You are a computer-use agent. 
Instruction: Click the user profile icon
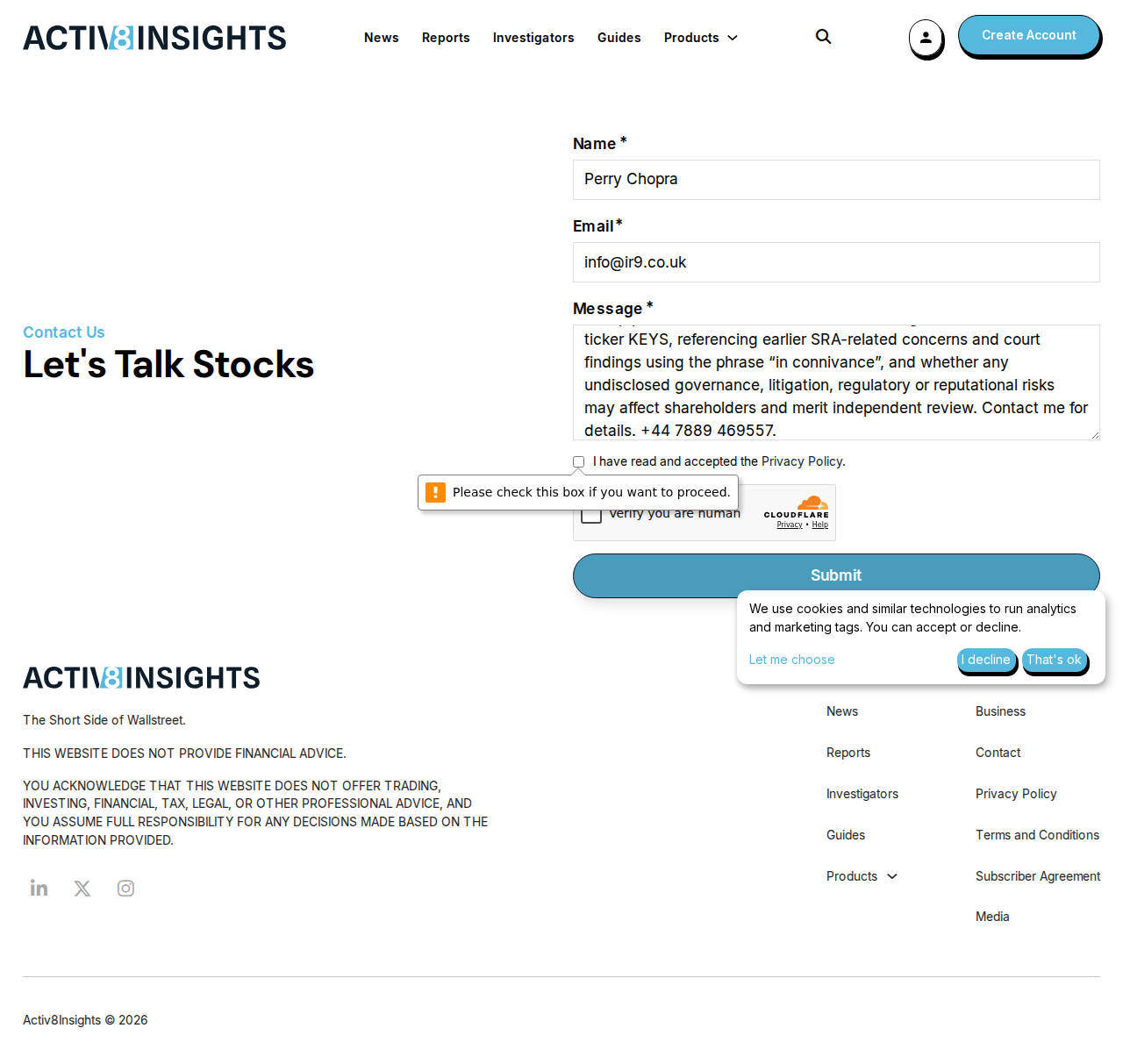pos(926,38)
